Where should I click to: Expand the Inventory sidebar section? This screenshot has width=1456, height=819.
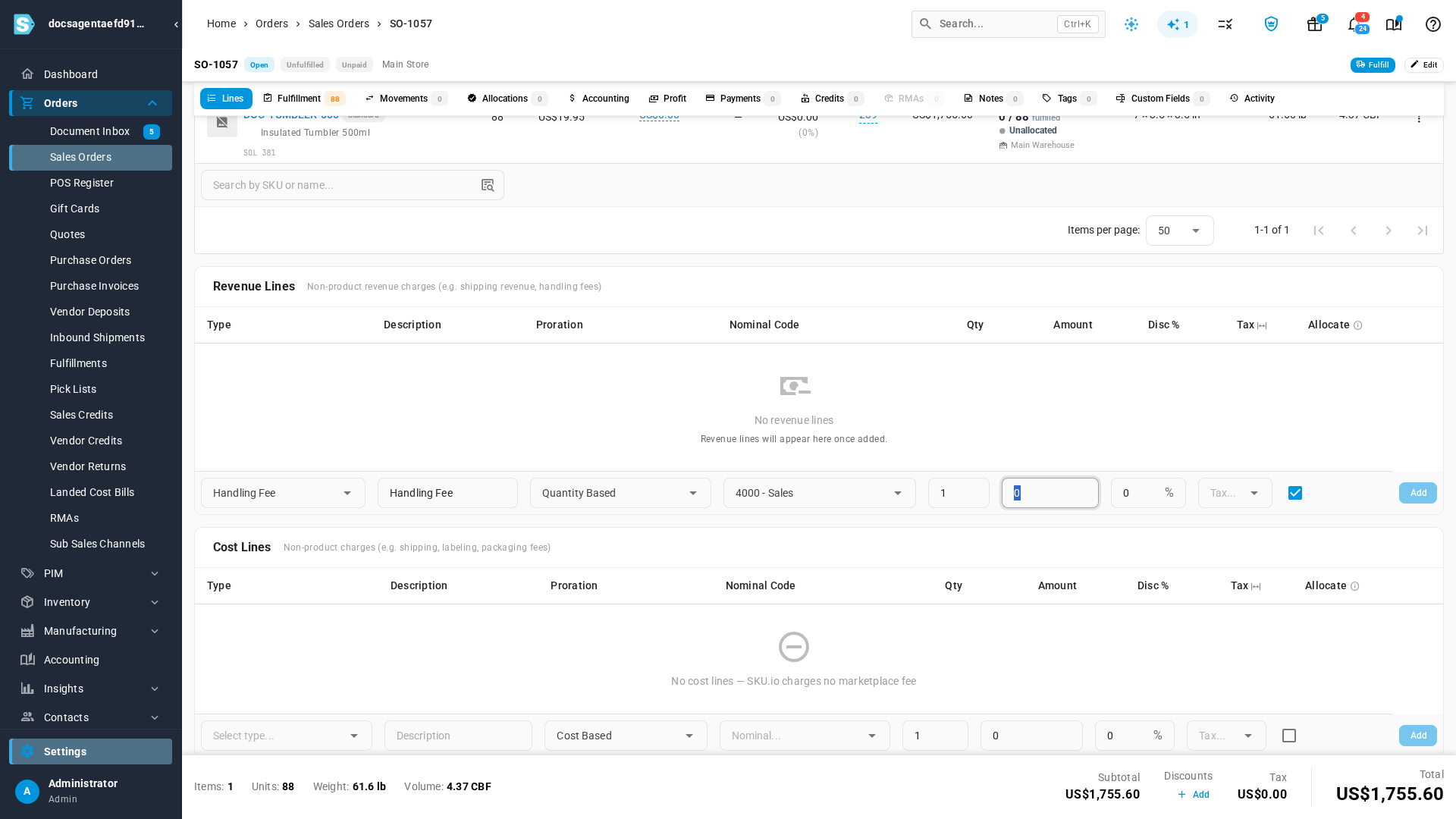[90, 602]
